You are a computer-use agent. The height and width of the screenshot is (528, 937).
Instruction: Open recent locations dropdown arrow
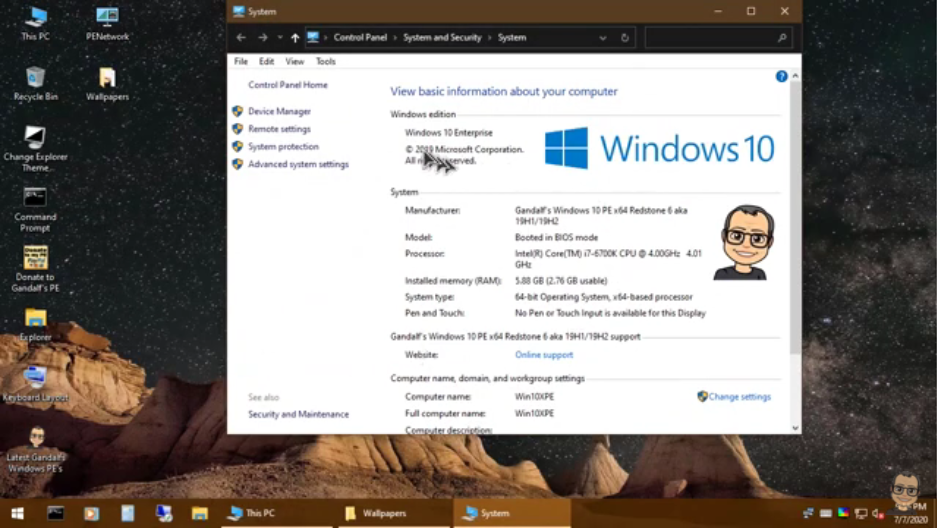pyautogui.click(x=280, y=38)
